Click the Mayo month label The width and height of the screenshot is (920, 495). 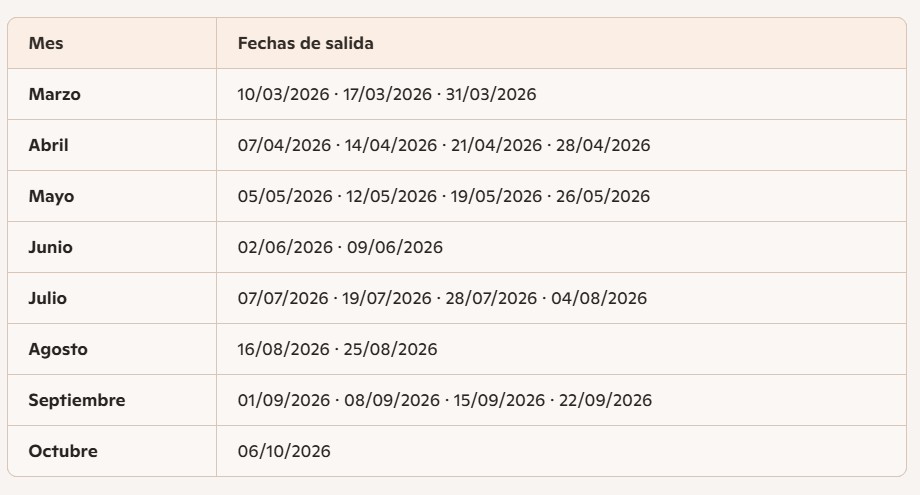tap(51, 196)
